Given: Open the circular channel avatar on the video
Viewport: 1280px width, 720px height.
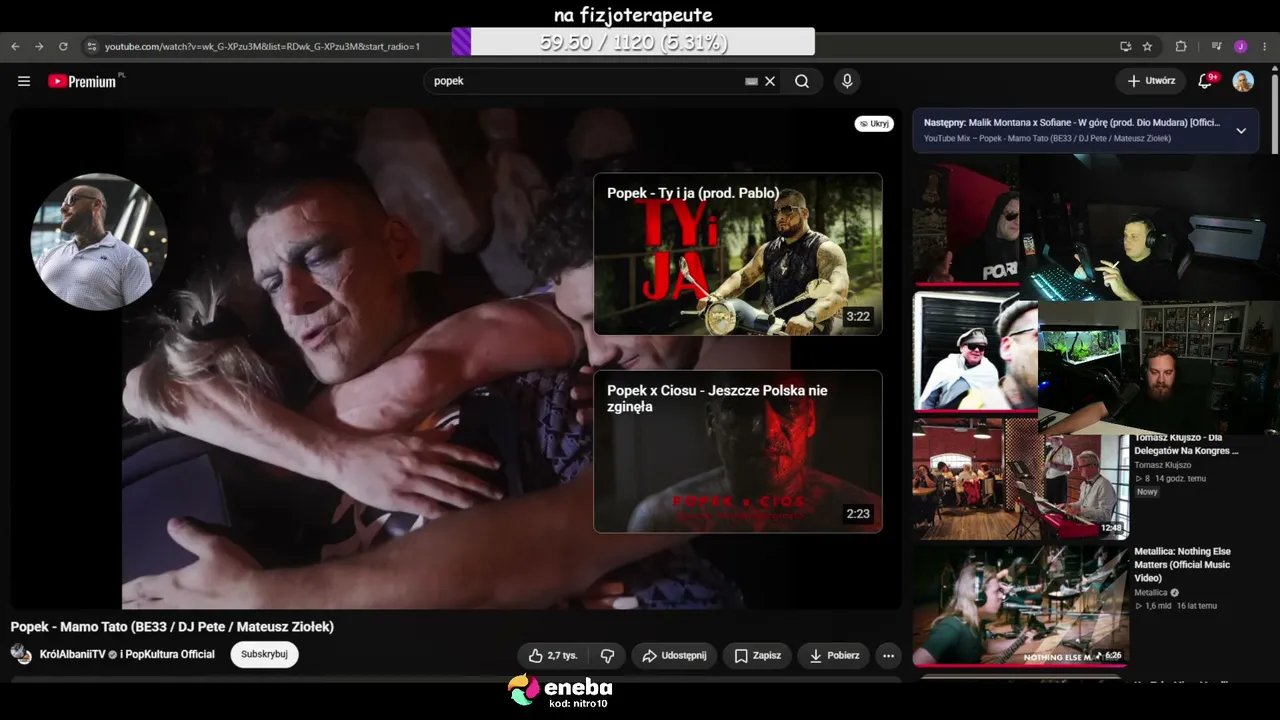Looking at the screenshot, I should click(x=98, y=242).
